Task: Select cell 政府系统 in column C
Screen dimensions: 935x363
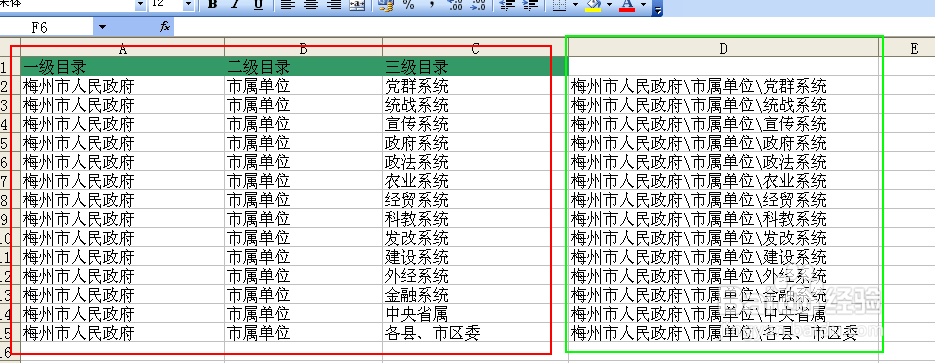Action: 475,143
